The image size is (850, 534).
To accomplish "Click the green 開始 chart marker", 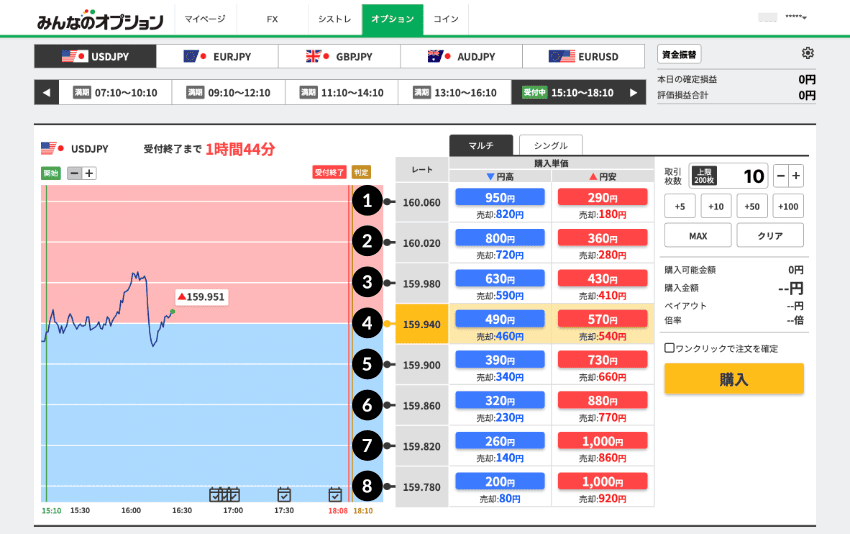I will (51, 173).
